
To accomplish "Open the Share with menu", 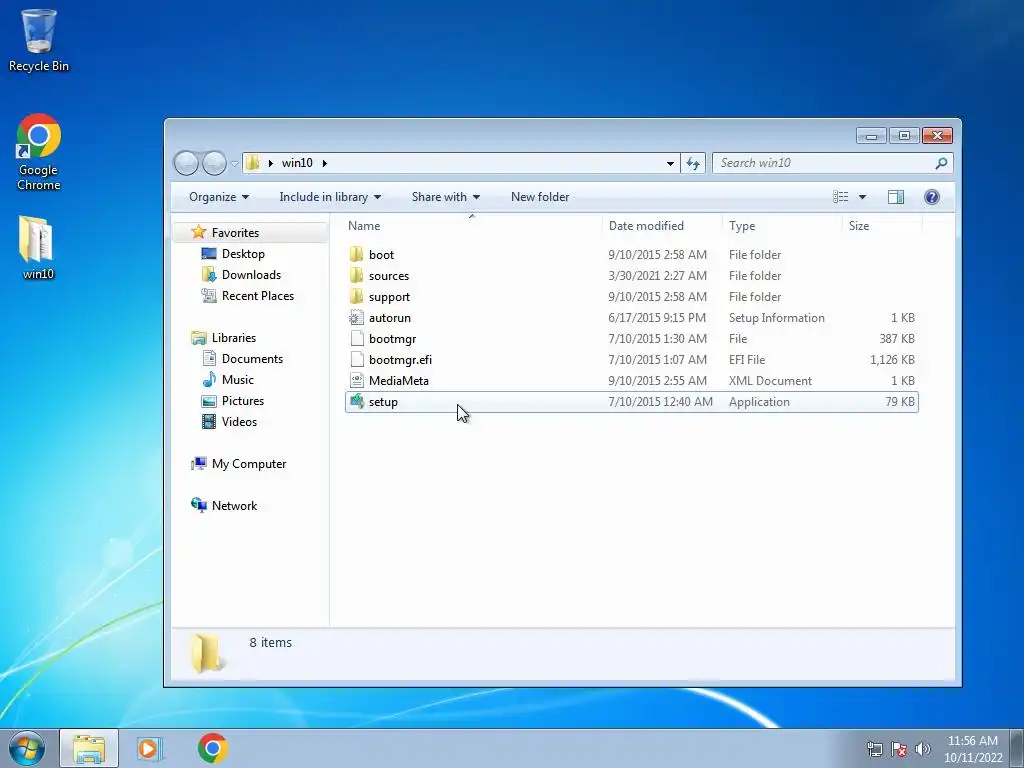I will pos(445,197).
